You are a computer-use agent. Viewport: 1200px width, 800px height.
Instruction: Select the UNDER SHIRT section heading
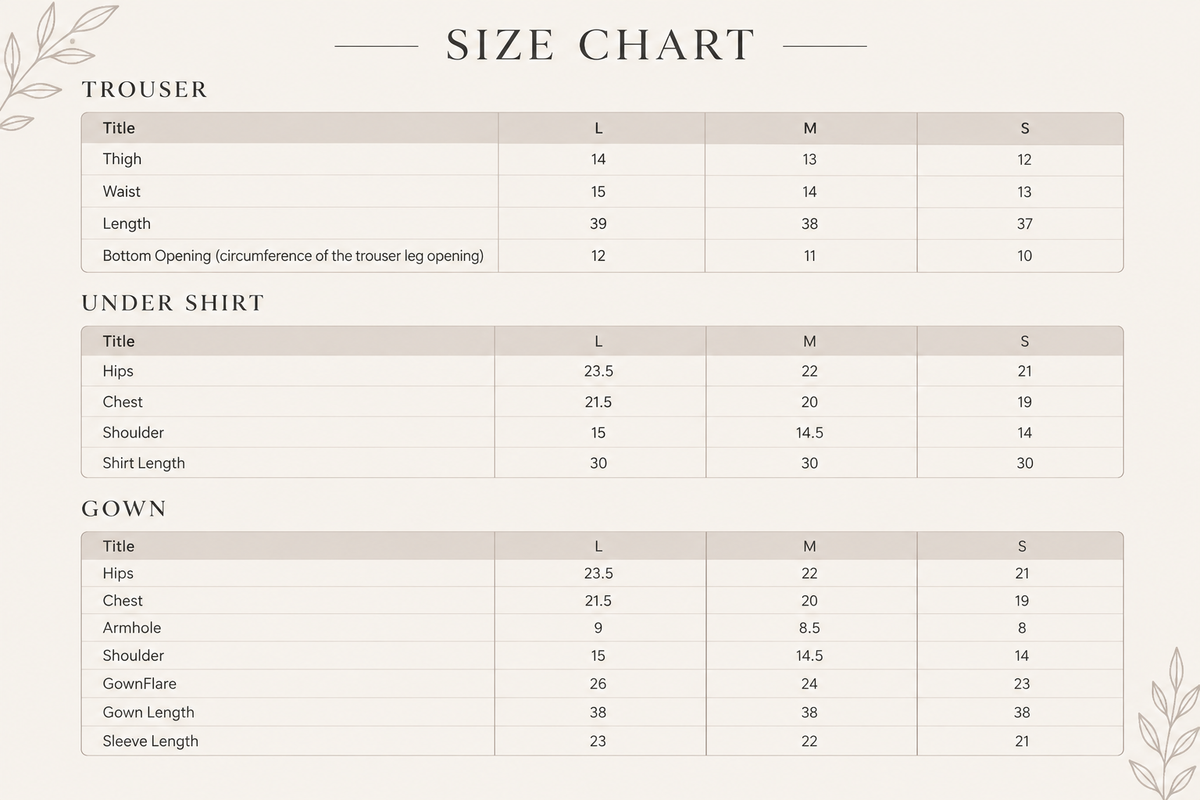coord(173,303)
